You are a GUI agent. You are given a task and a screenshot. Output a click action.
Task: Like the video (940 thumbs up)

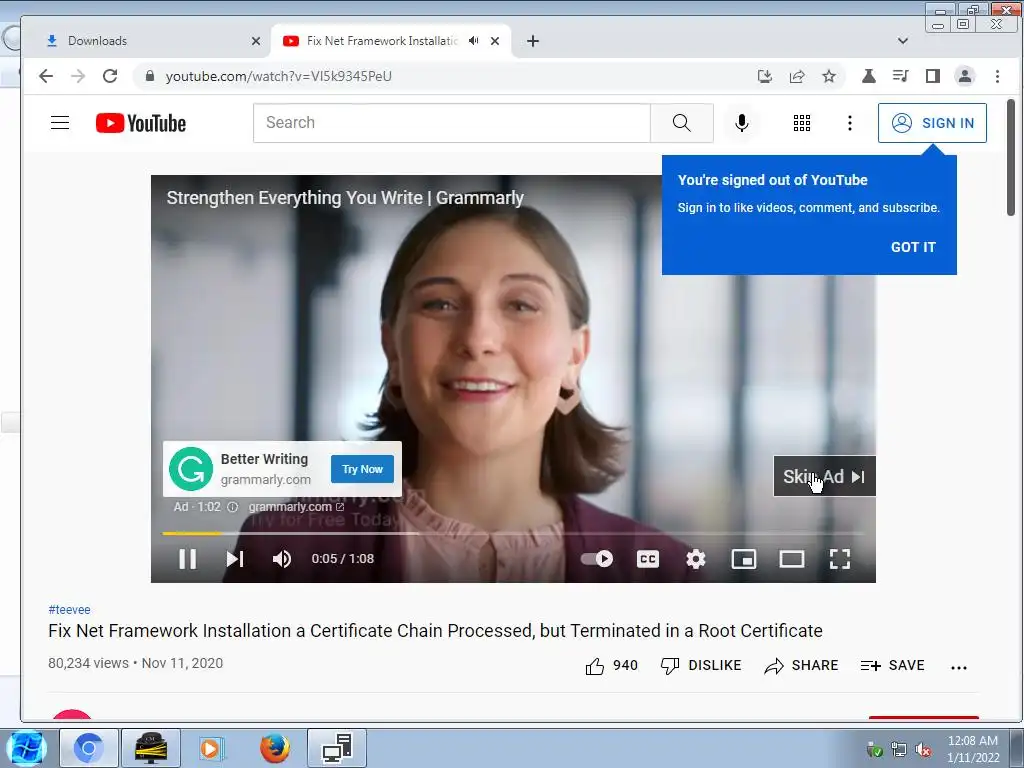[612, 665]
